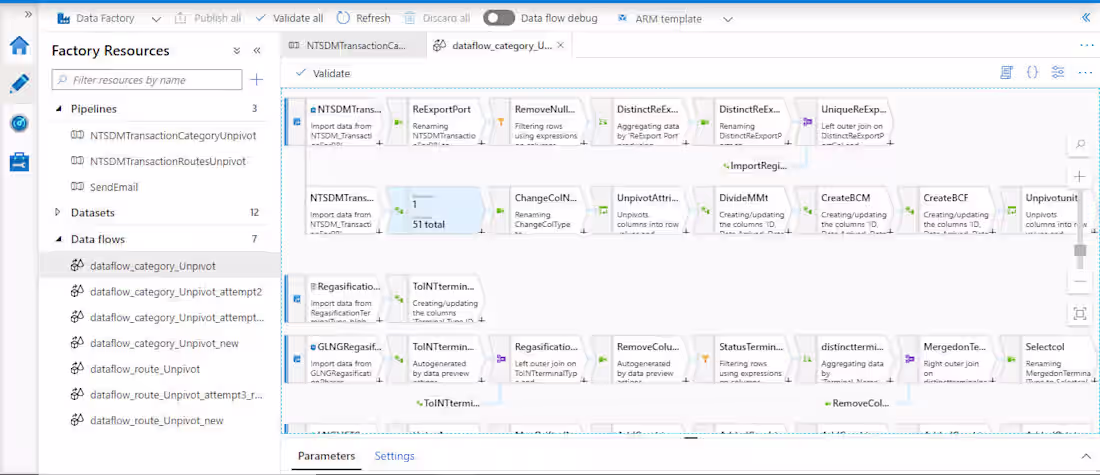Click the zoom slider handle
Viewport: 1100px width, 475px height.
[x=1080, y=250]
